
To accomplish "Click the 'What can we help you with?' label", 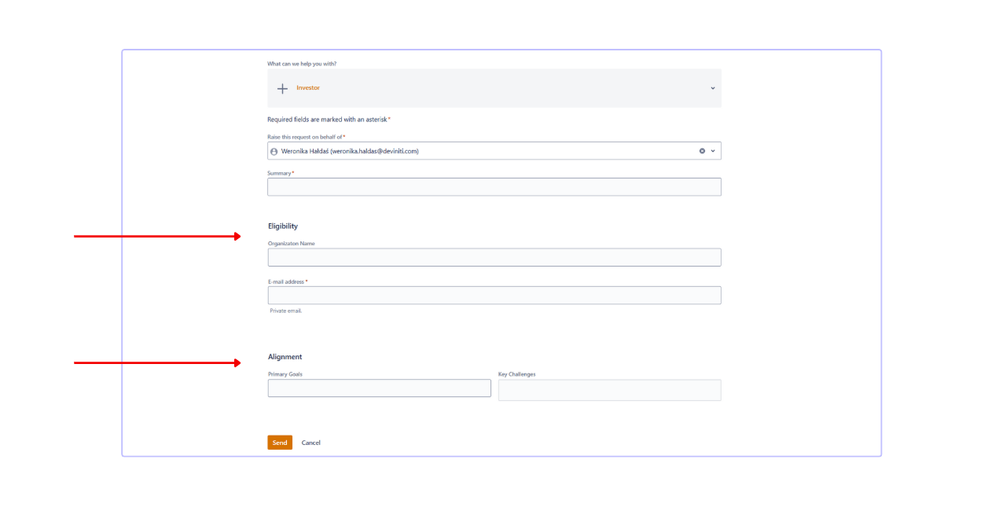I will coord(302,64).
